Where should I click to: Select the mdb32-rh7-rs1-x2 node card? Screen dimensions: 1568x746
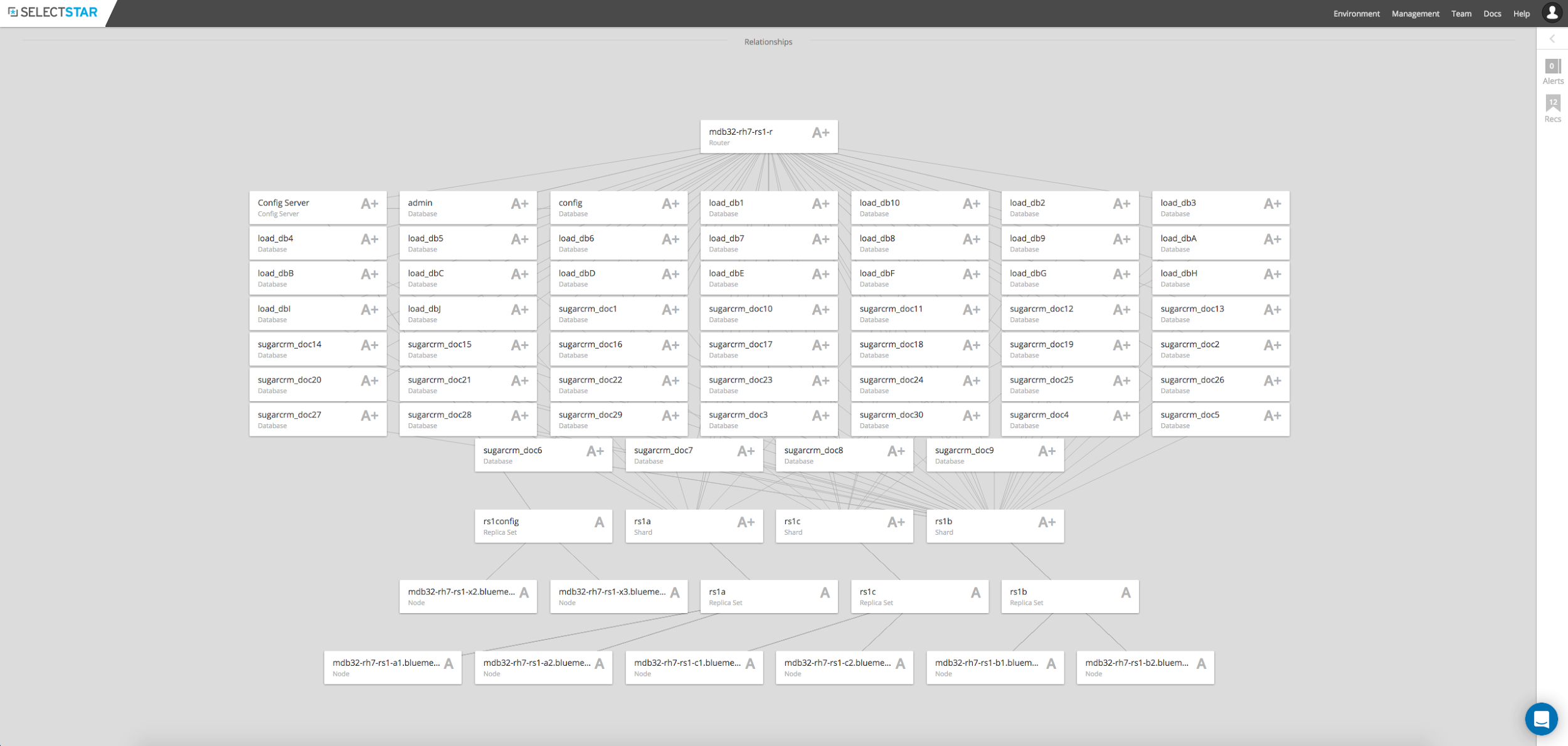[x=461, y=596]
